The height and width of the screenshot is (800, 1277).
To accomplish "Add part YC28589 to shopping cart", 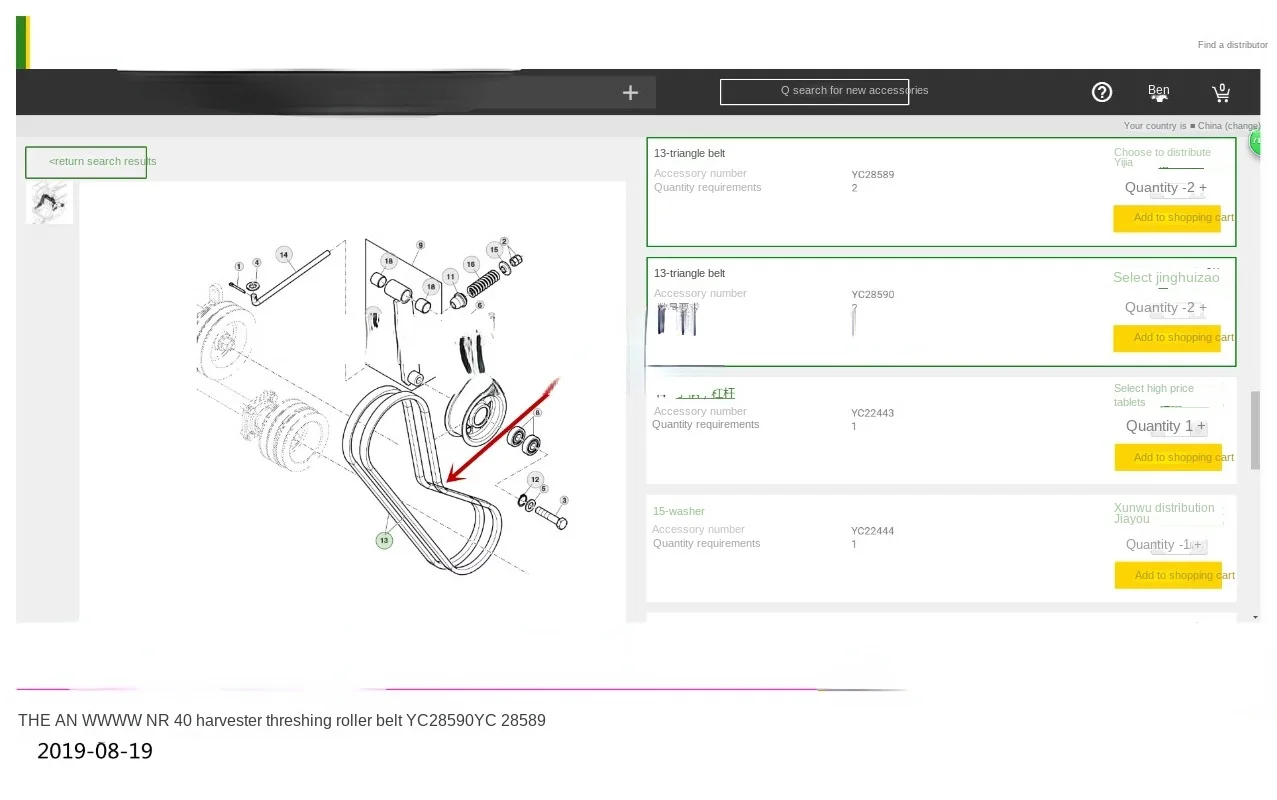I will (1167, 218).
